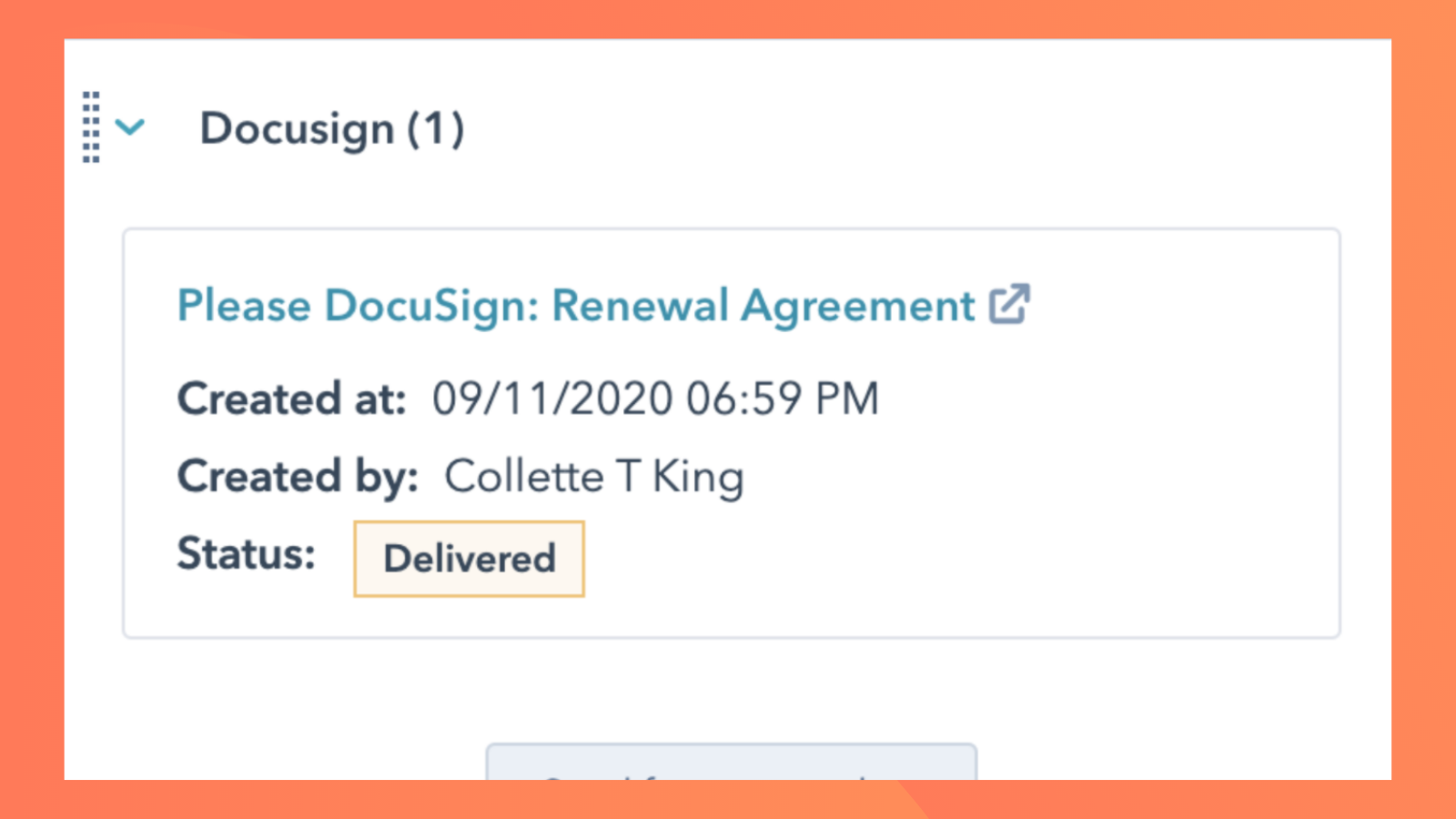Select the Docusign card collapse arrow icon
1456x819 pixels.
[130, 127]
